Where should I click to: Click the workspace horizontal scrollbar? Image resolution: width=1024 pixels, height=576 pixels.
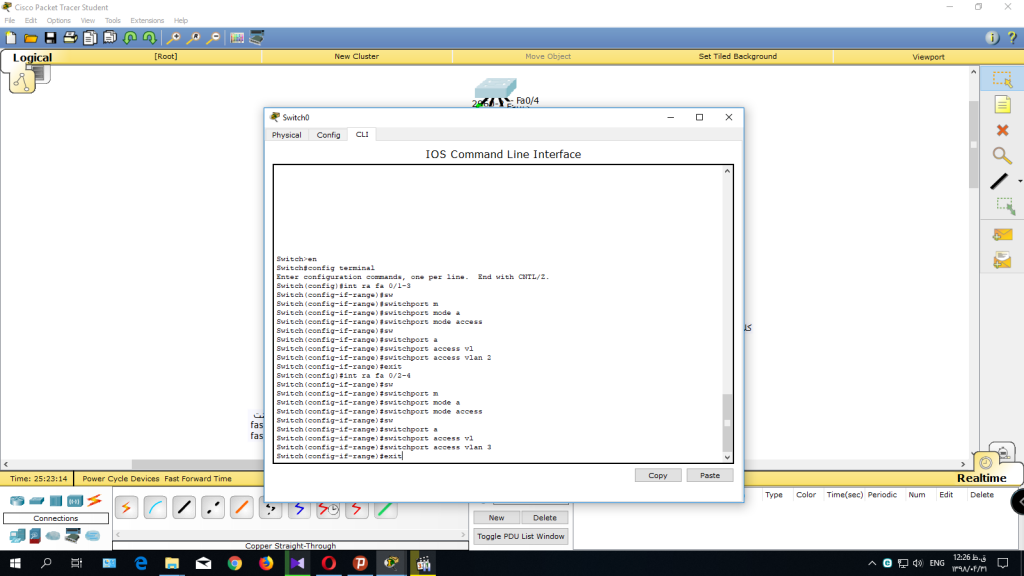[483, 464]
